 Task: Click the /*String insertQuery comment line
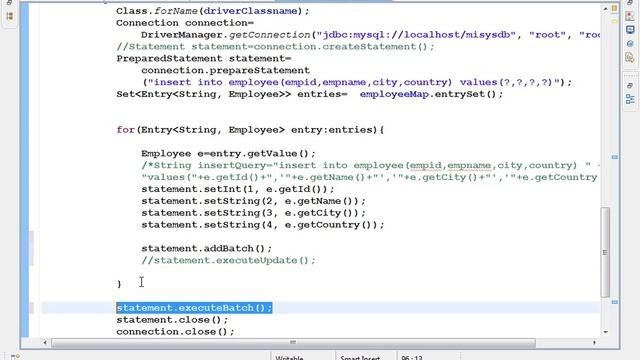pyautogui.click(x=371, y=165)
